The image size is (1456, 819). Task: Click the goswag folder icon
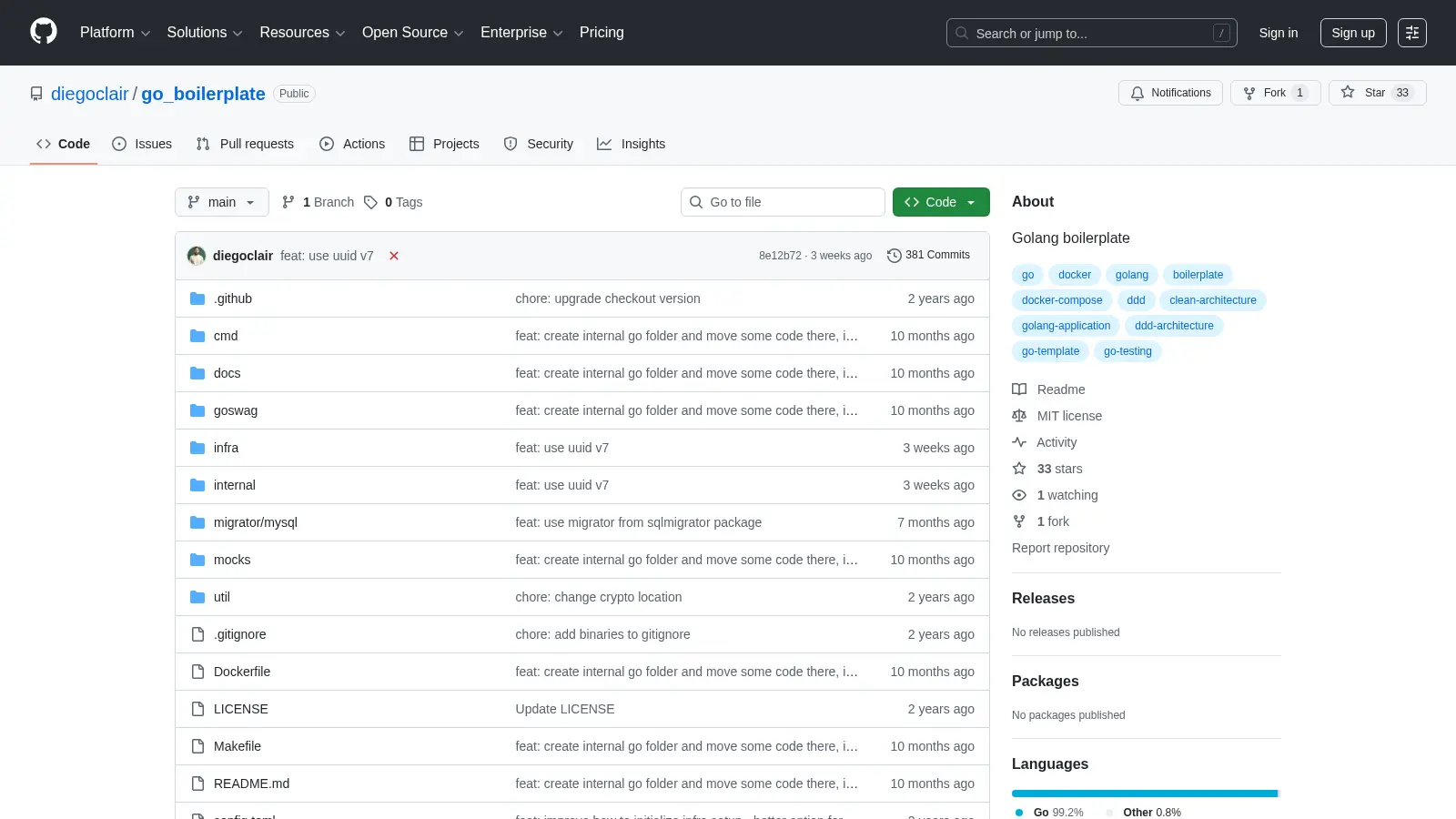coord(197,410)
